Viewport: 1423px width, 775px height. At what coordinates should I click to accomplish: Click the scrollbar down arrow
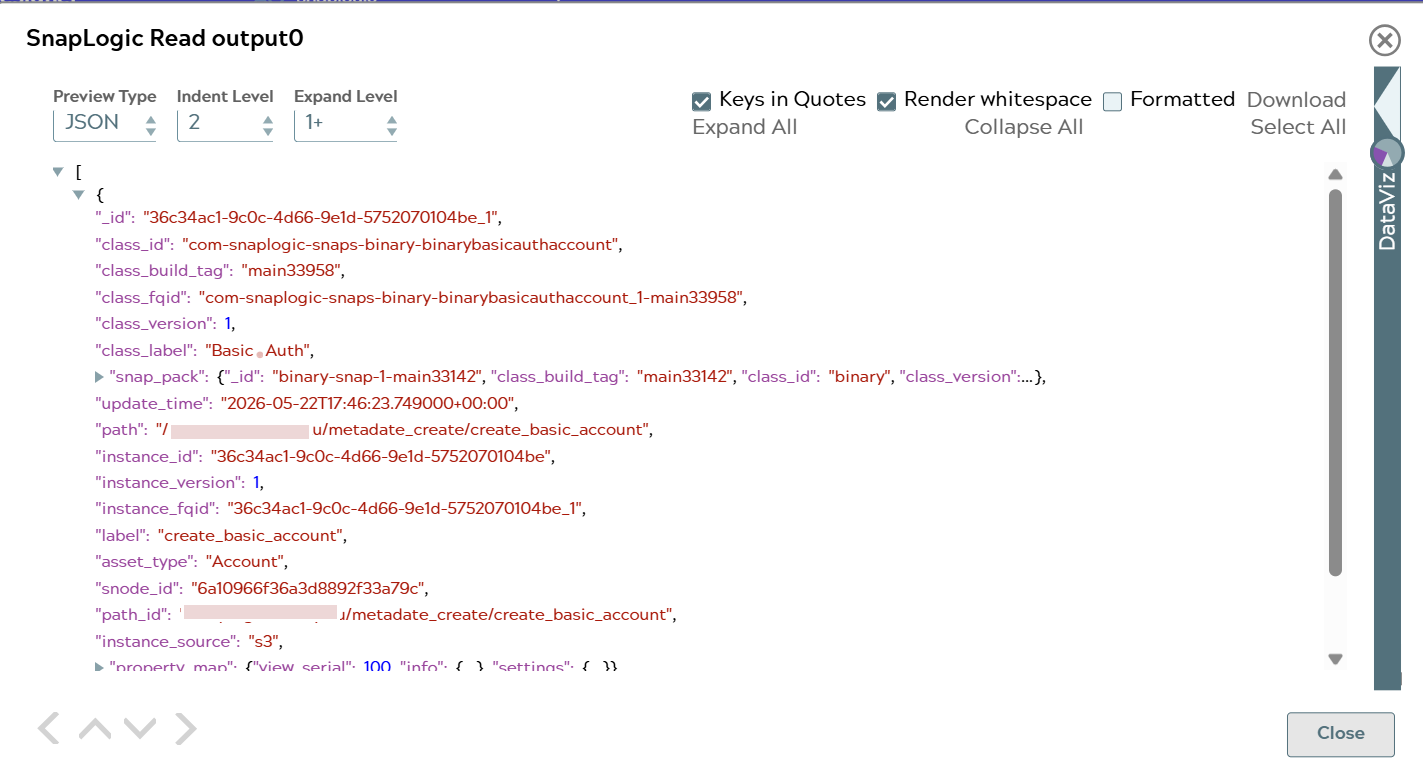pyautogui.click(x=1335, y=659)
